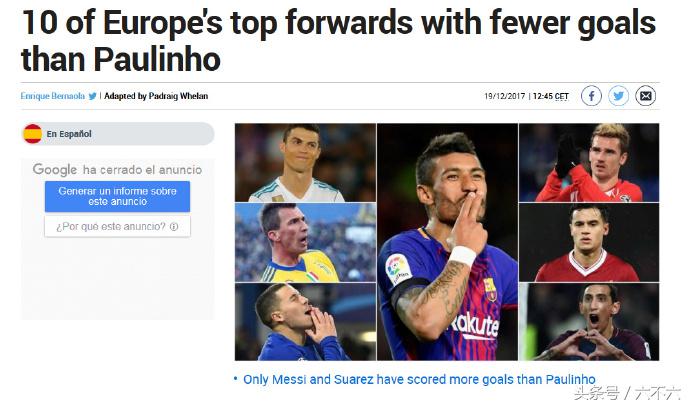Click the Juventus player photo tile

[x=305, y=242]
